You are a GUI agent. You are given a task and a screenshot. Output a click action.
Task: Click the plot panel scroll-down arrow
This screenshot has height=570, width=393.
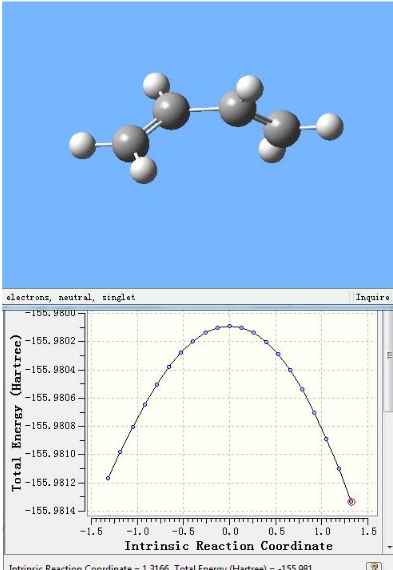tap(389, 547)
